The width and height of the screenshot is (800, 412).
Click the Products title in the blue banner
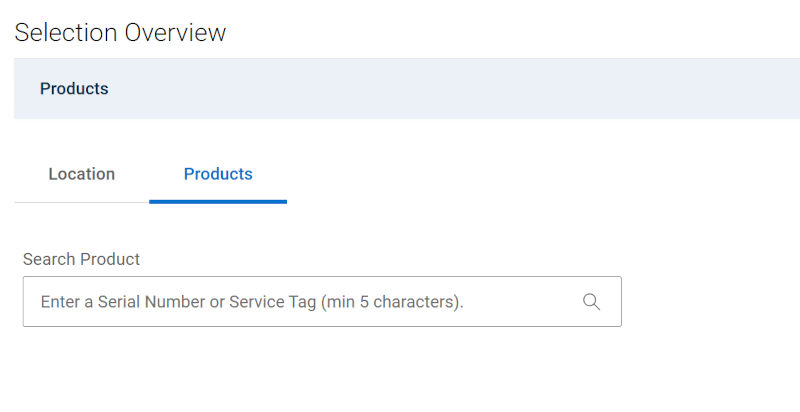pyautogui.click(x=74, y=89)
